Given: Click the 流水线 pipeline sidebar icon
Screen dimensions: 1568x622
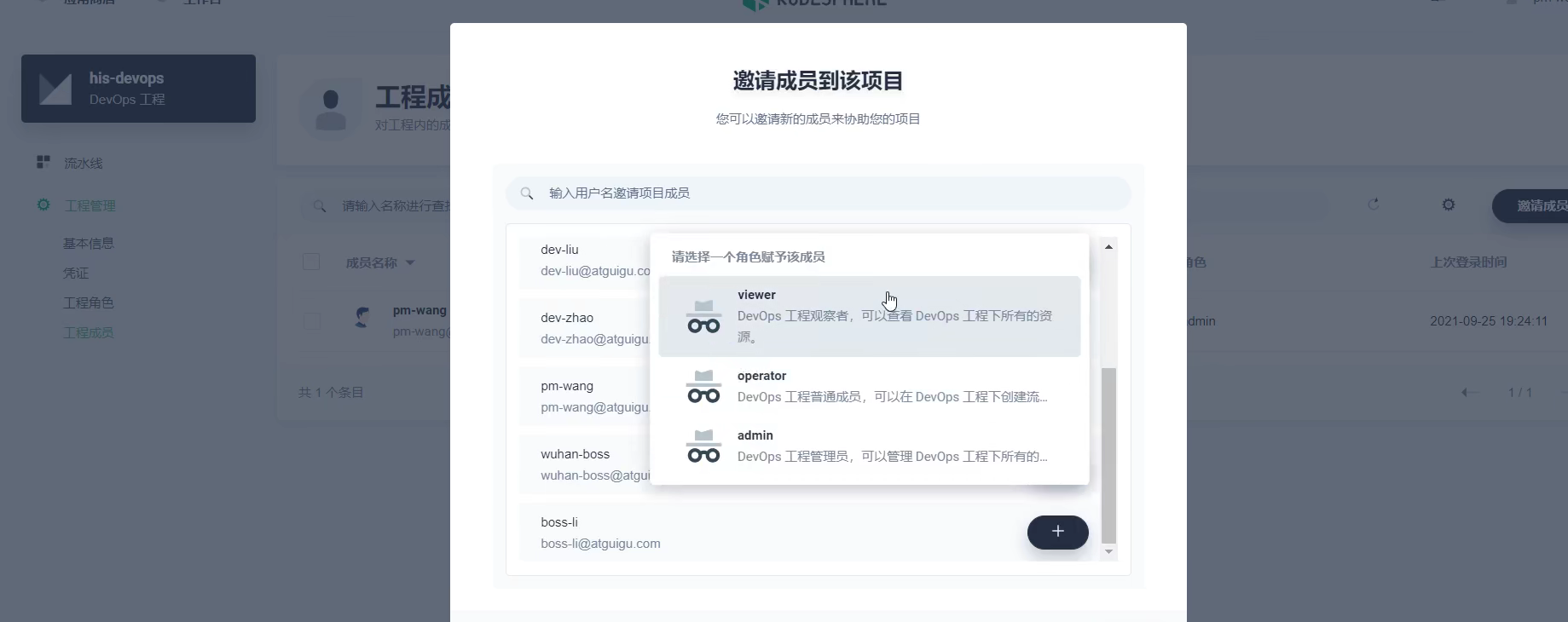Looking at the screenshot, I should 43,162.
